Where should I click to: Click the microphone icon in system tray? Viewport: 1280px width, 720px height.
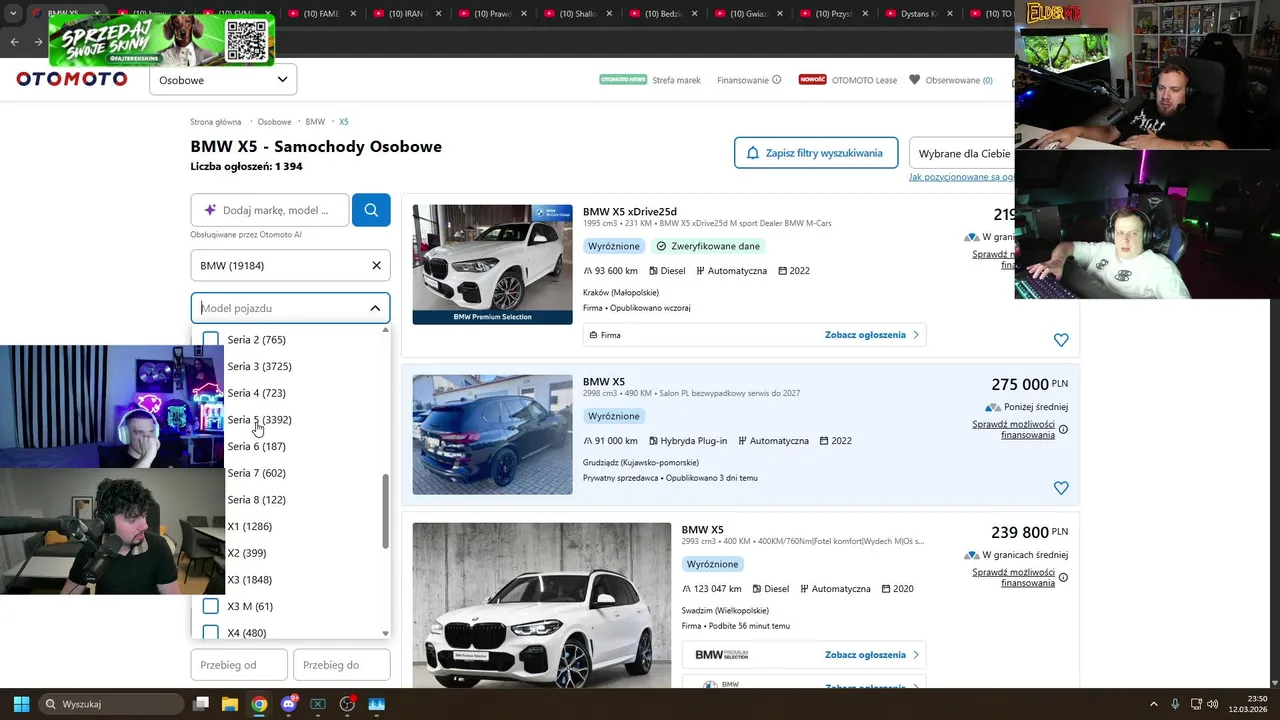(x=1175, y=704)
